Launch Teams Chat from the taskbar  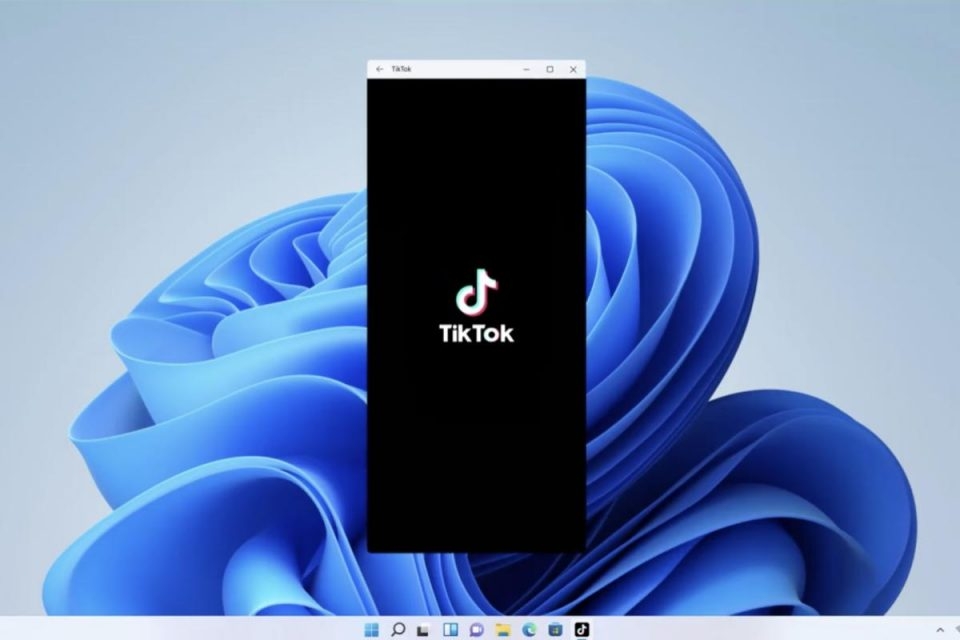coord(476,629)
